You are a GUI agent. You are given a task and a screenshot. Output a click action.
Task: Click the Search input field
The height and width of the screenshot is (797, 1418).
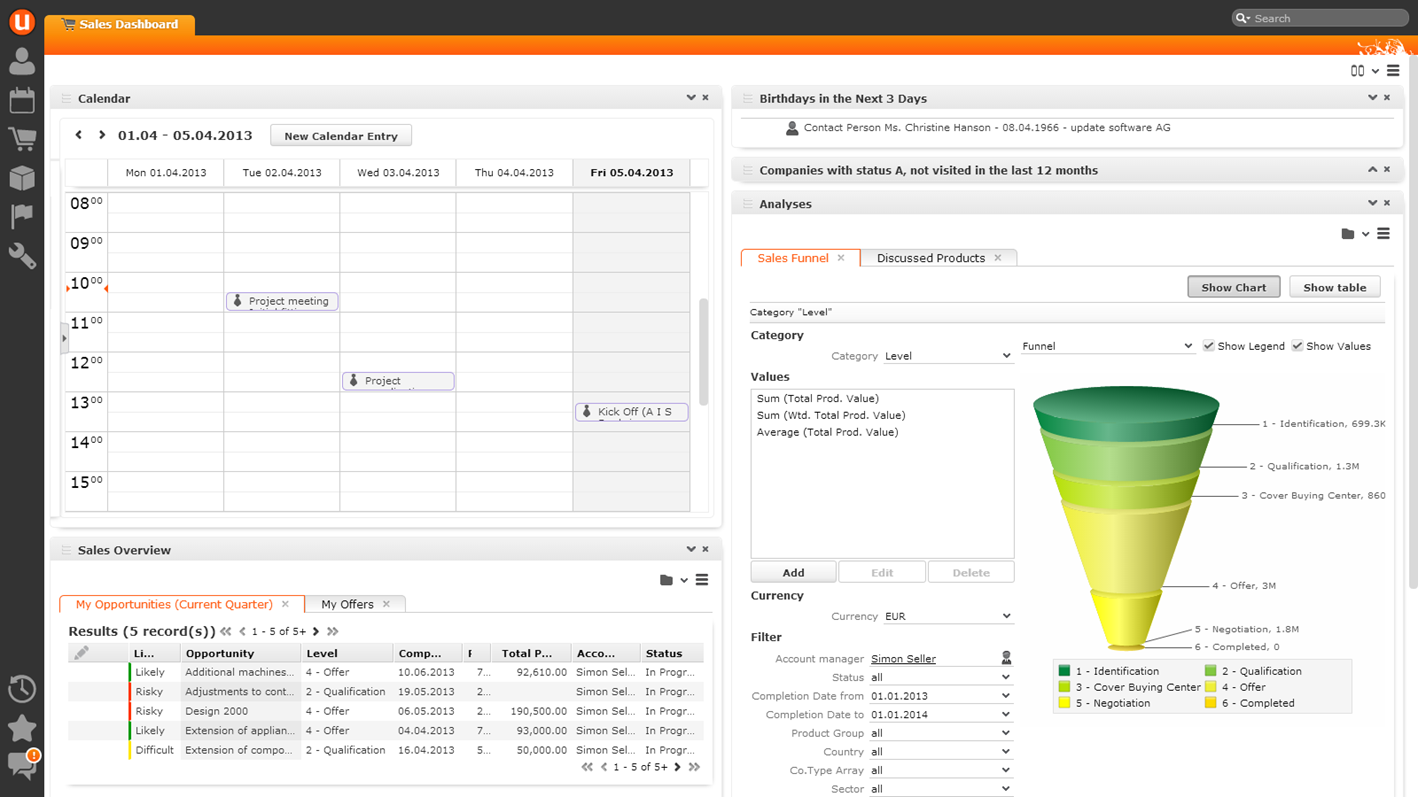1325,18
